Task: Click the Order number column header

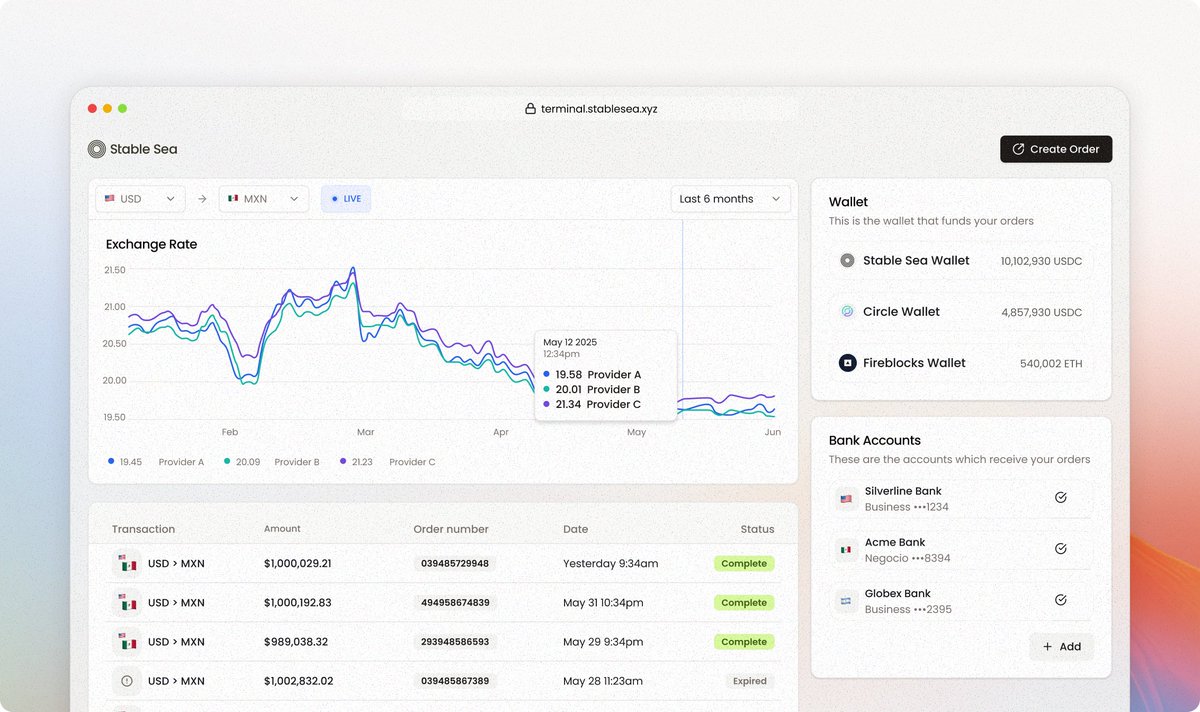Action: [451, 529]
